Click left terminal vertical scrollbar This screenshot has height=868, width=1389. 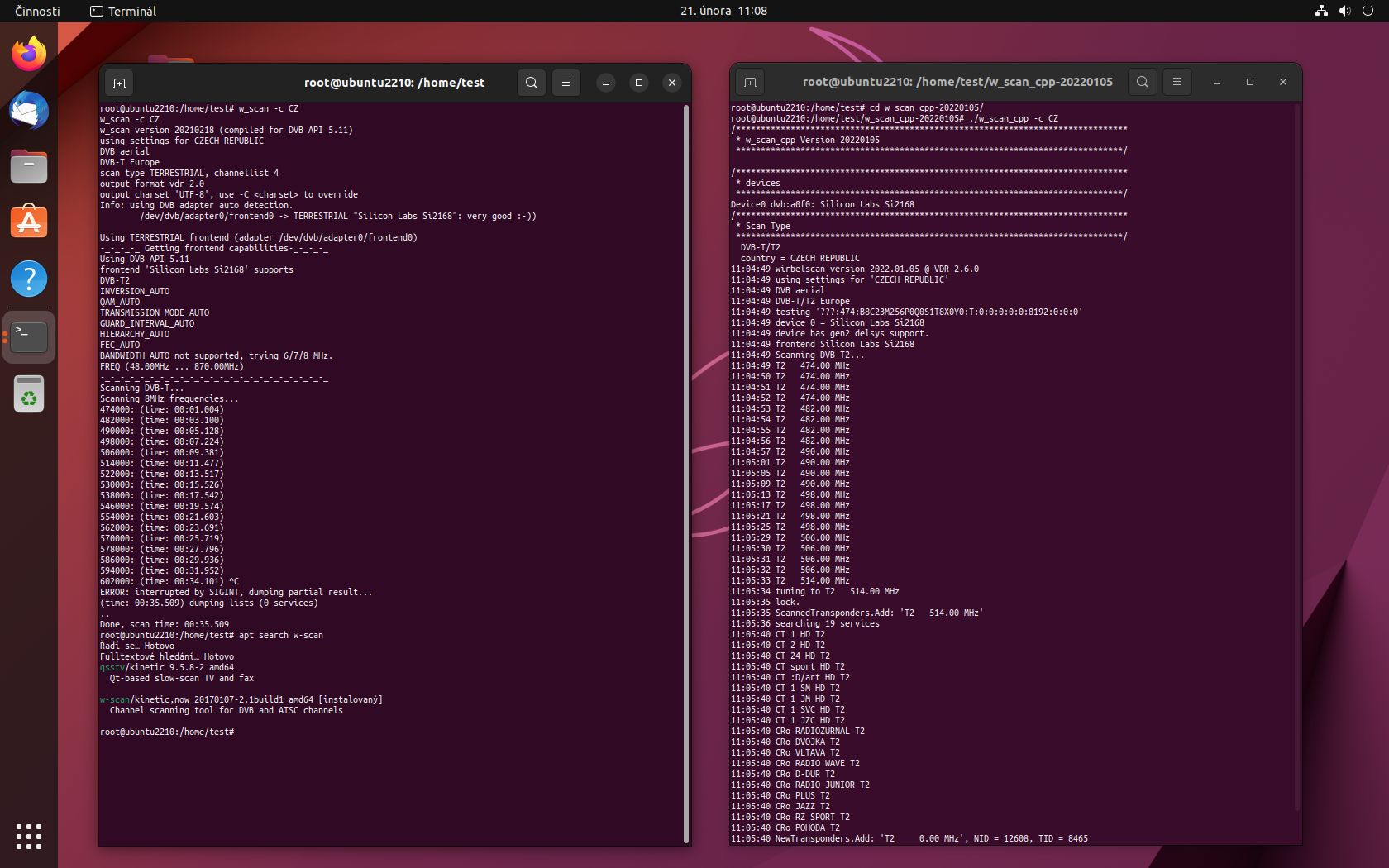coord(686,471)
